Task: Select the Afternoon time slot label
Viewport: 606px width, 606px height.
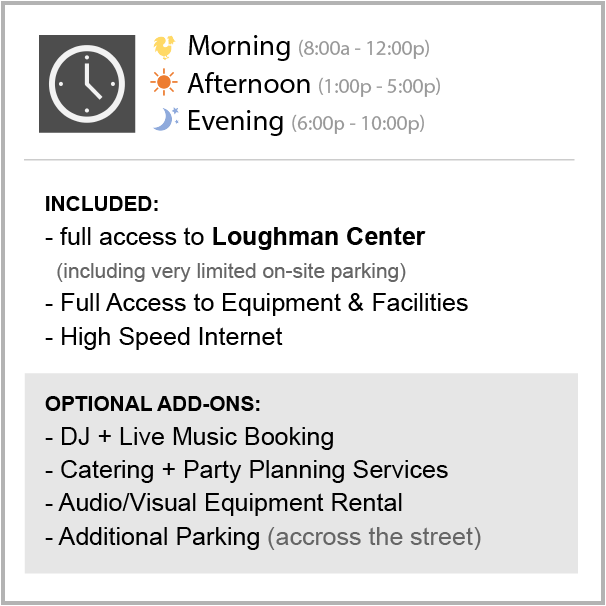Action: click(249, 84)
